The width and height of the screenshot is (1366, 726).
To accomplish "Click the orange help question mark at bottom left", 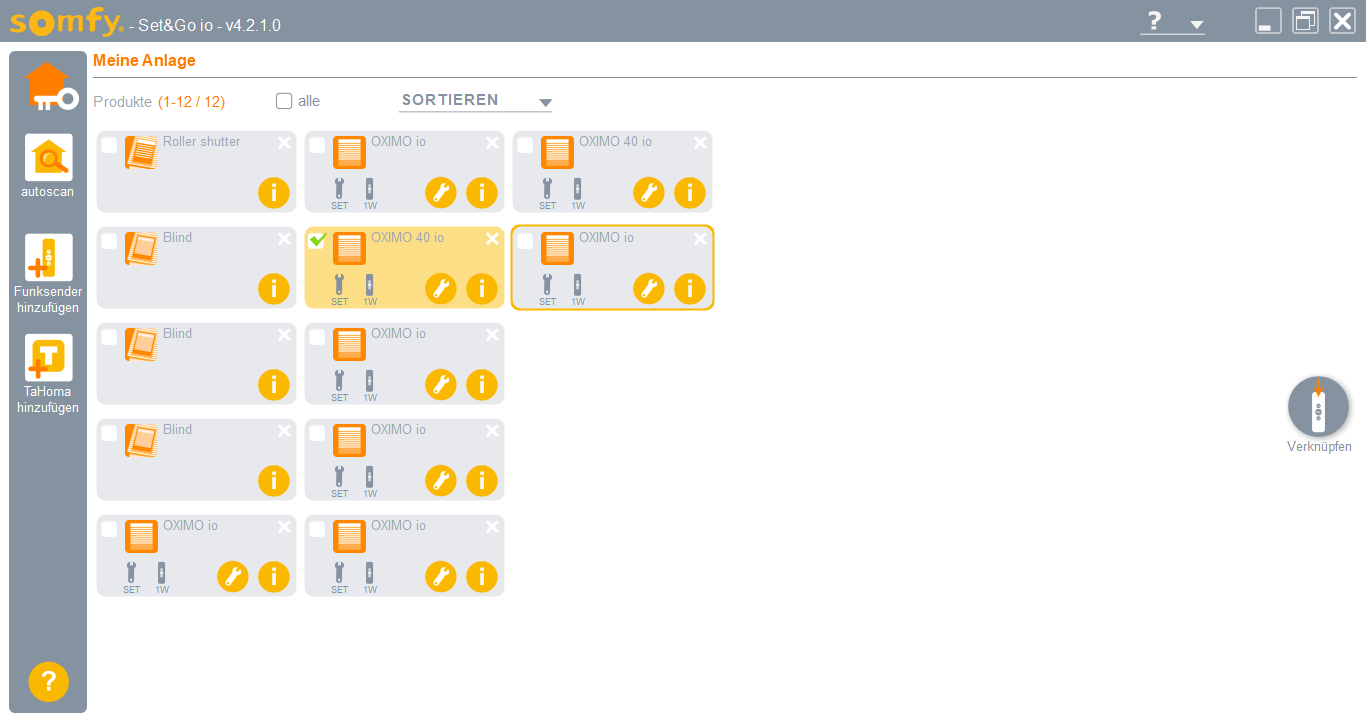I will tap(48, 681).
